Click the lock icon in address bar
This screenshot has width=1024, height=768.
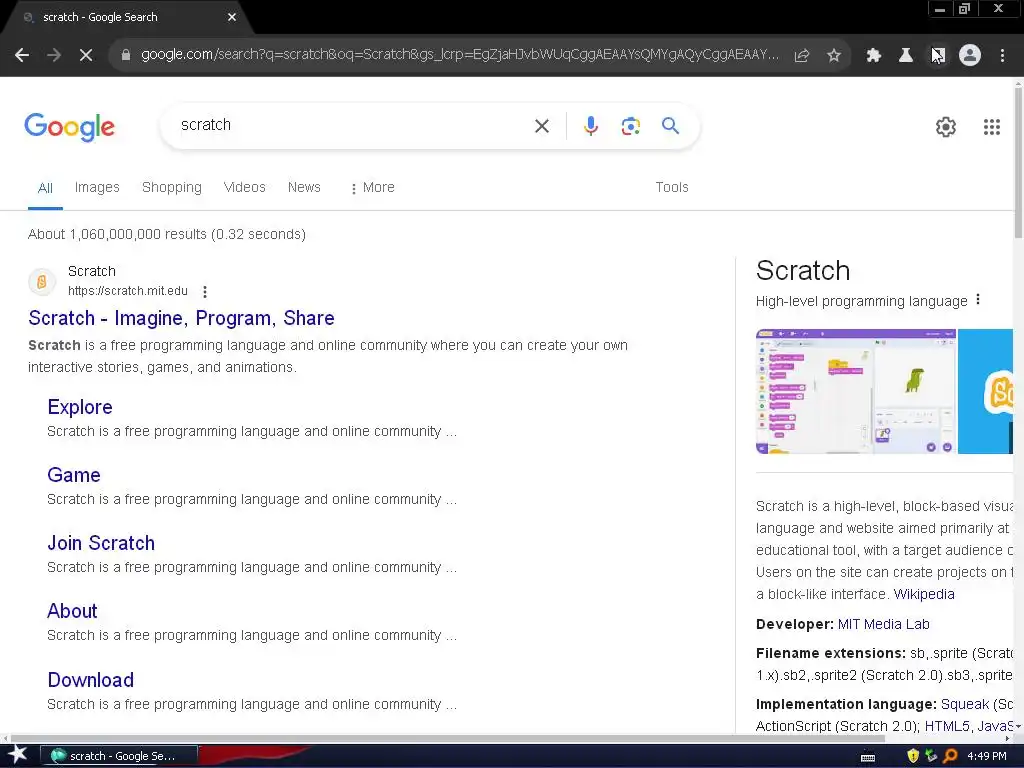tap(126, 56)
